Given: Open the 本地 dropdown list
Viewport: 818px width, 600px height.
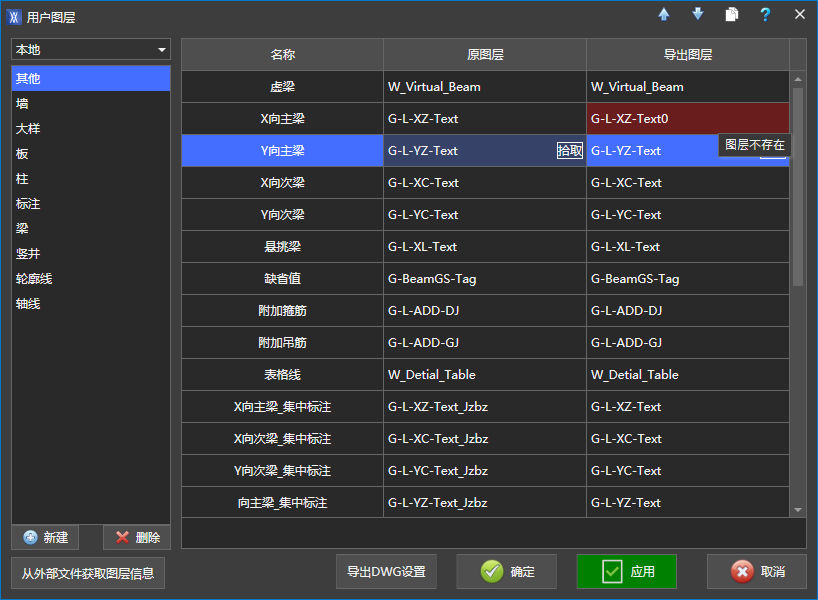Looking at the screenshot, I should pyautogui.click(x=91, y=50).
